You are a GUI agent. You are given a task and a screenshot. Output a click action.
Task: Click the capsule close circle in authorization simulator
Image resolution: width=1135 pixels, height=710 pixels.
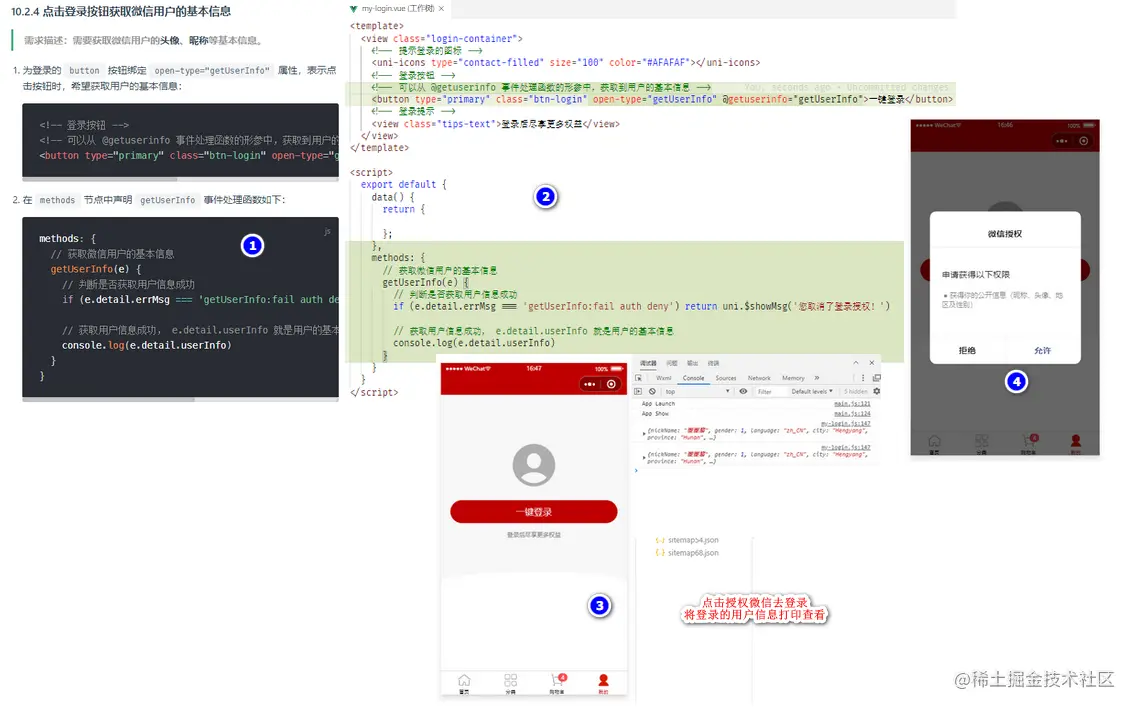(1084, 140)
